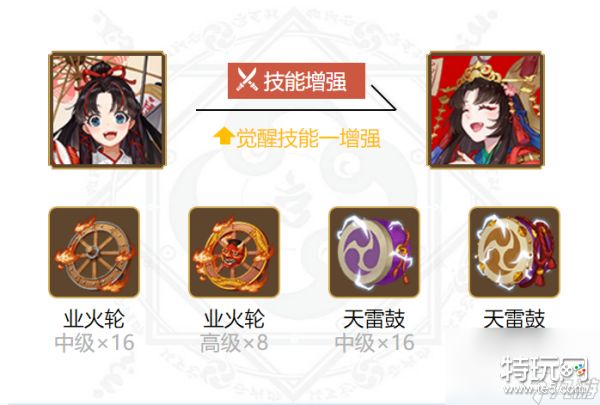The height and width of the screenshot is (405, 600).
Task: Click the 中级×16 quantity under first 业火轮
Action: pyautogui.click(x=95, y=343)
